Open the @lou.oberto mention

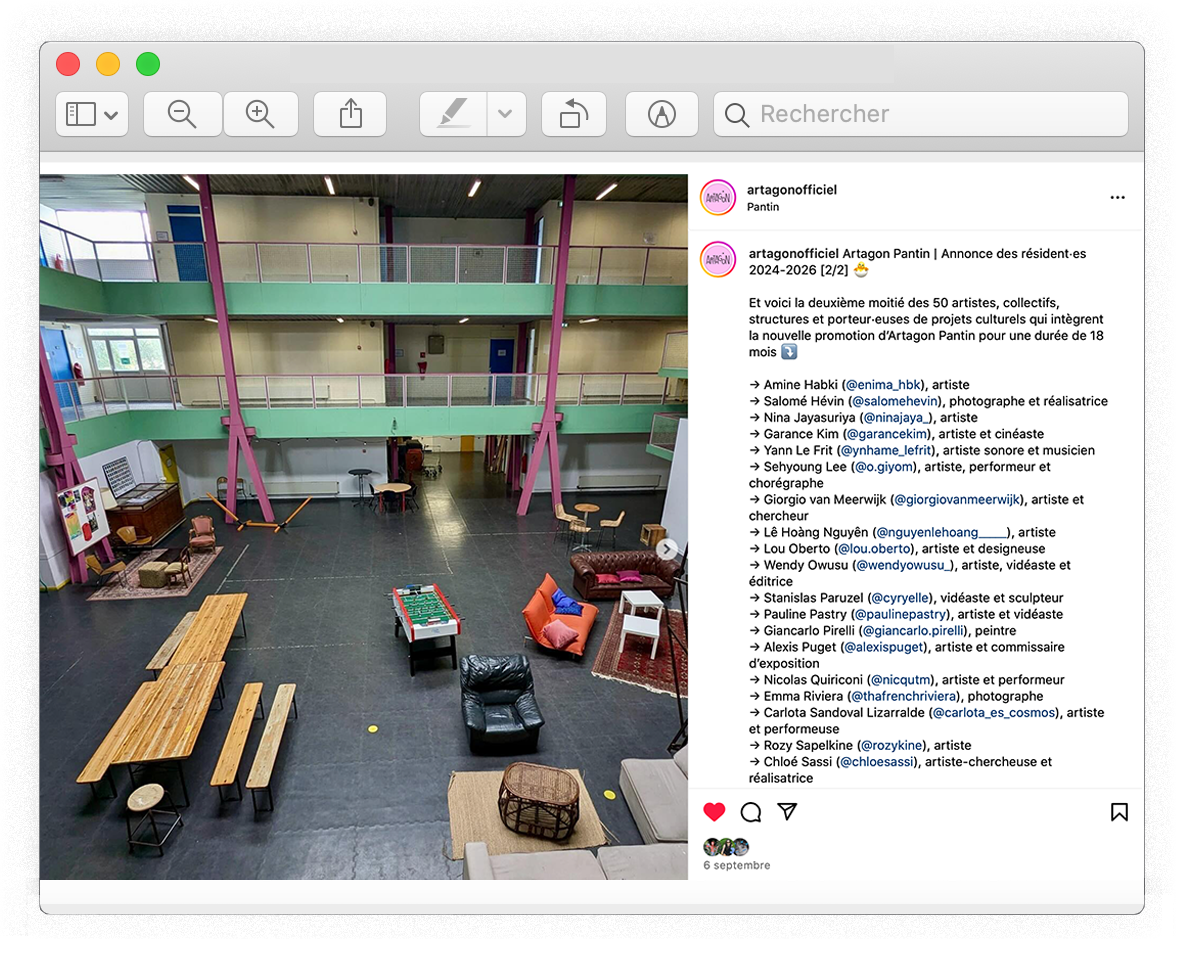coord(874,549)
